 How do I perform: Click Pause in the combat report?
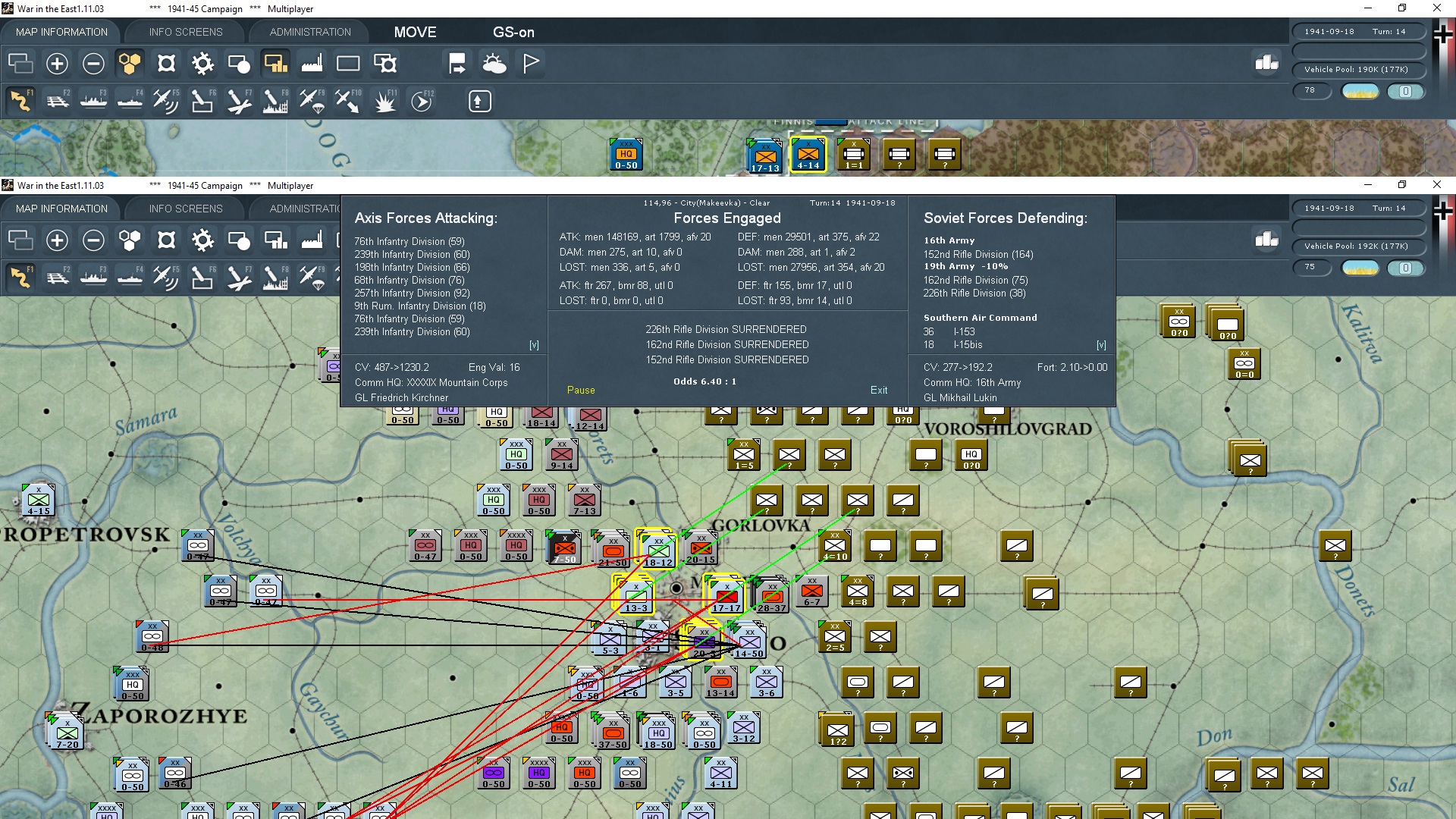[581, 390]
